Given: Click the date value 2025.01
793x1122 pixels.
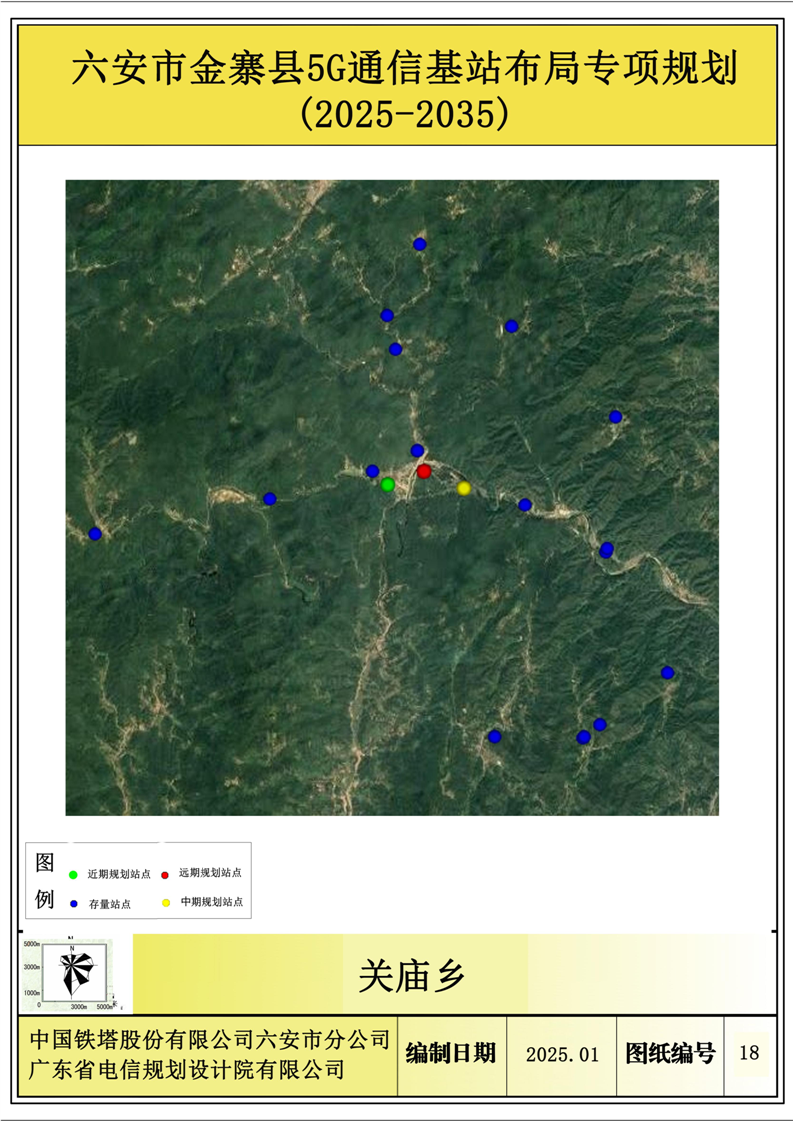Looking at the screenshot, I should 562,1055.
